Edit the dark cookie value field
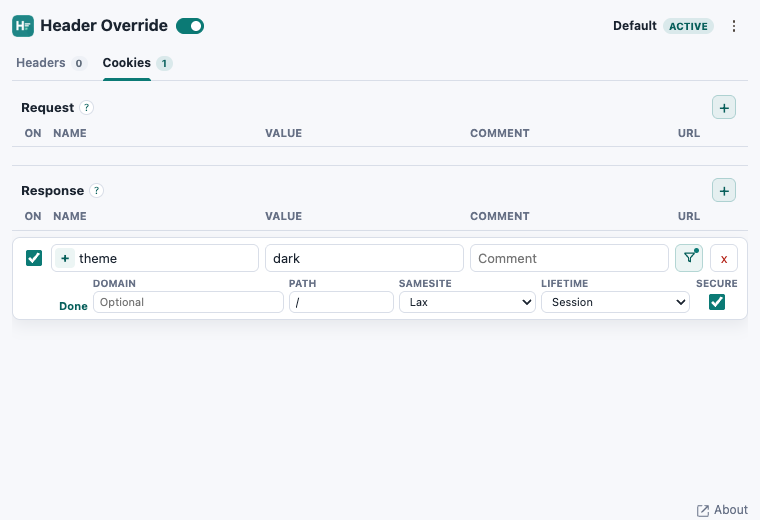760x520 pixels. 364,258
